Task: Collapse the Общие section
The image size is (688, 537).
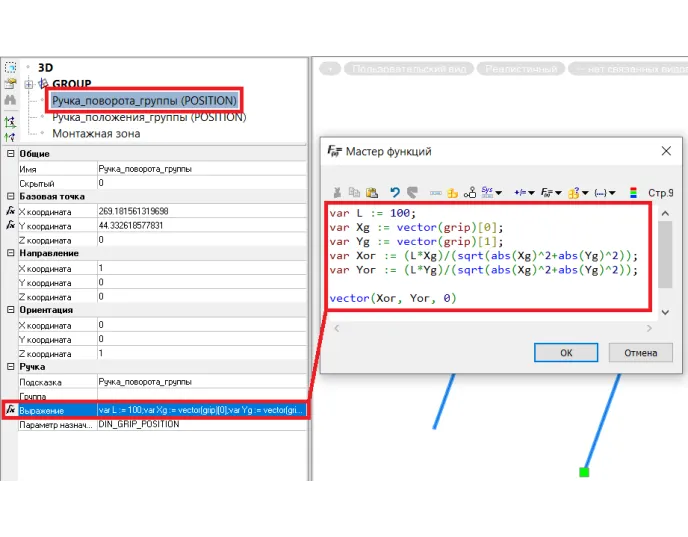Action: click(x=11, y=154)
